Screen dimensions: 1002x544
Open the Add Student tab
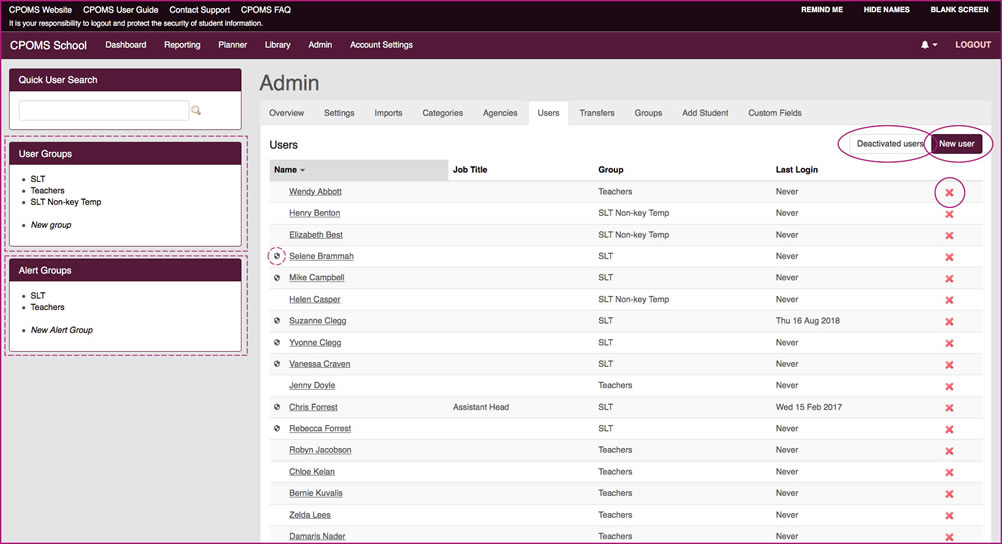(x=705, y=113)
